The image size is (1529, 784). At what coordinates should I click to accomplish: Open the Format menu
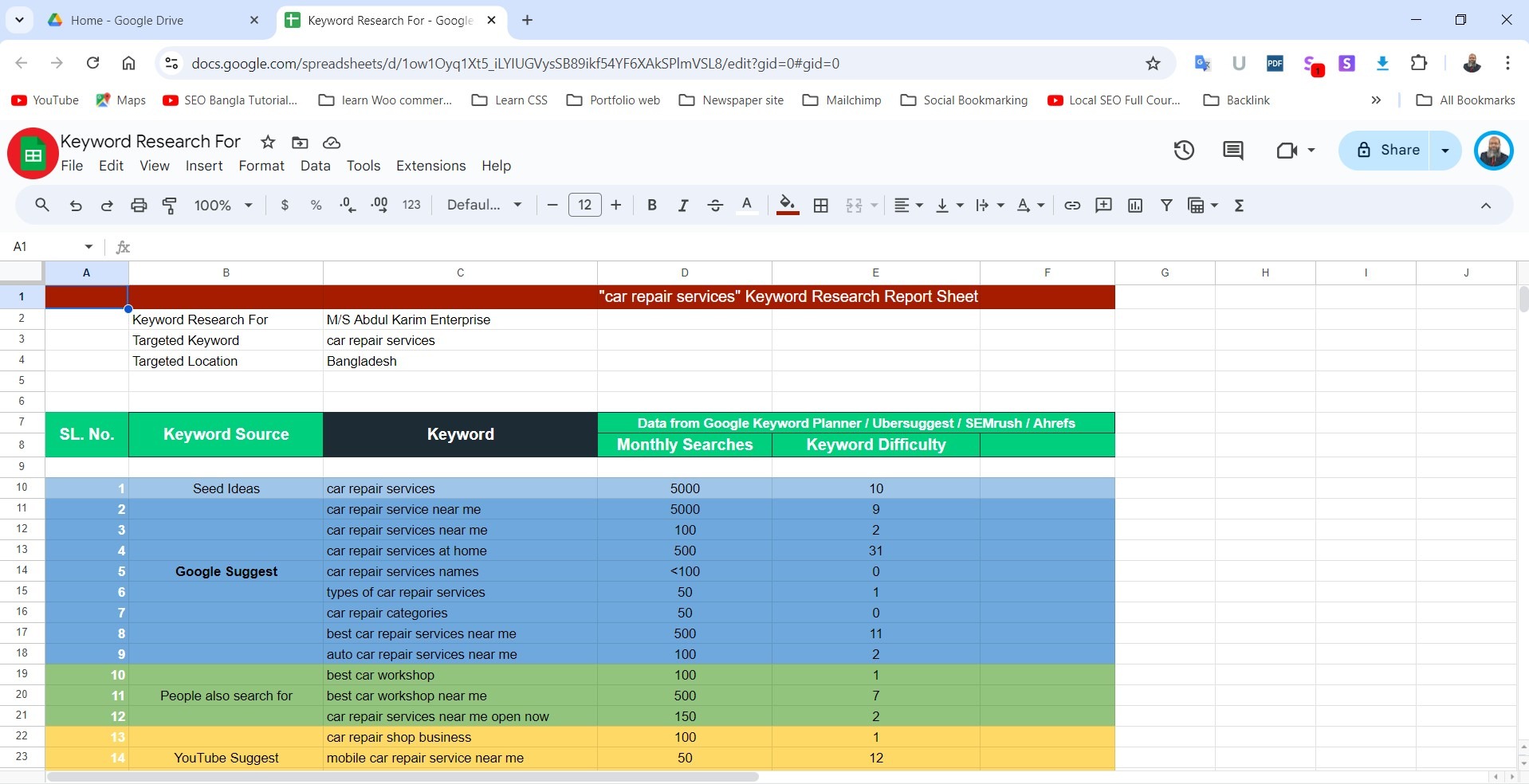click(261, 166)
